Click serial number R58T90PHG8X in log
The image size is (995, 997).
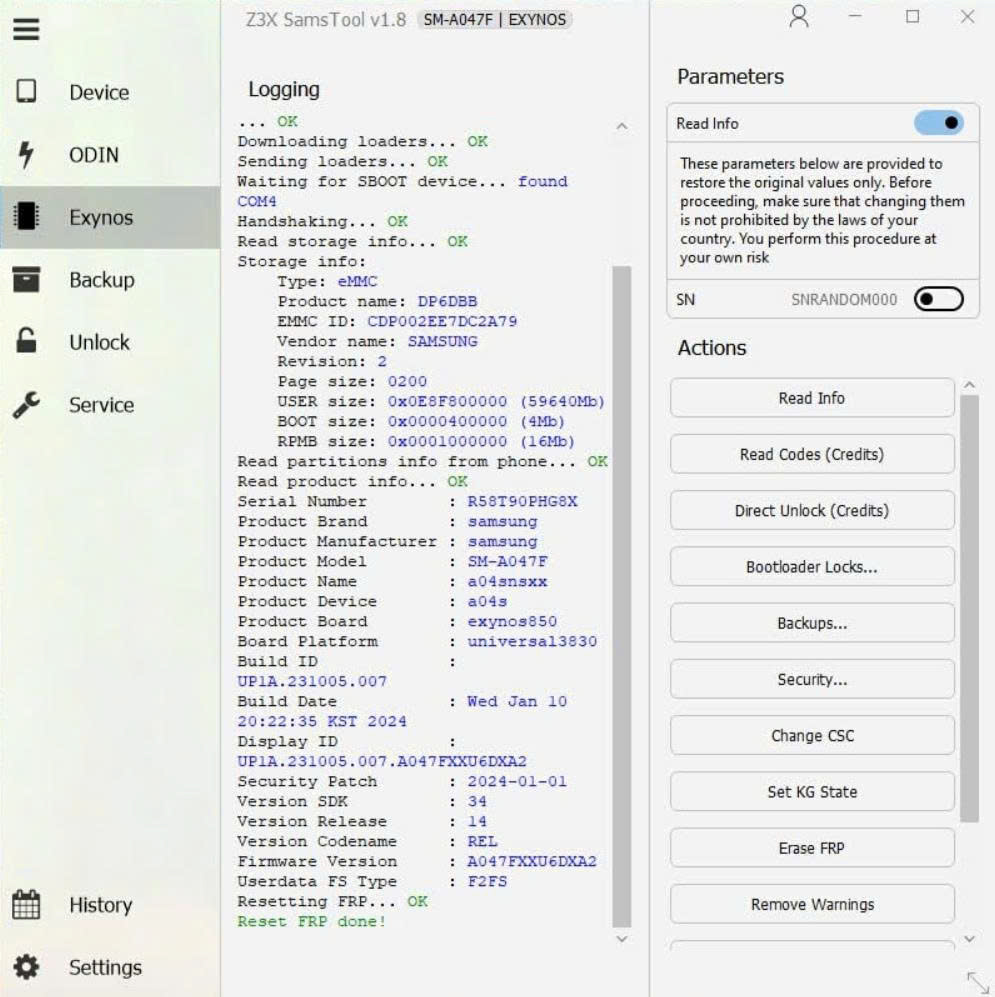pos(522,501)
